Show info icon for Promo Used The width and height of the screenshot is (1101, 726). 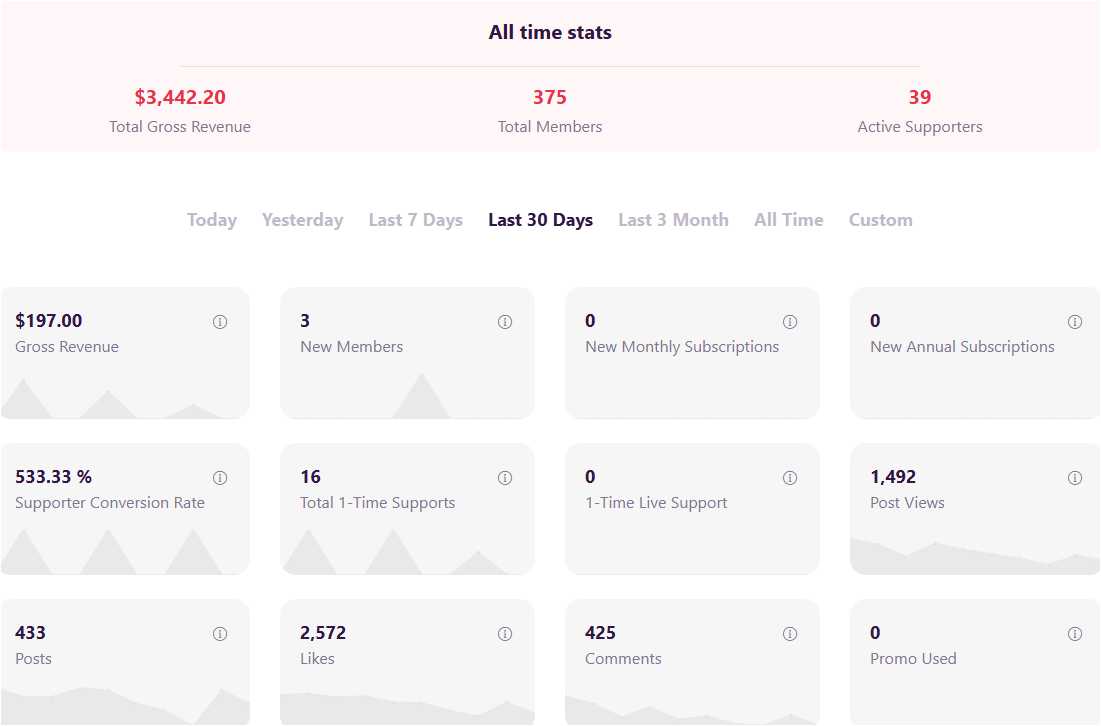(x=1075, y=633)
